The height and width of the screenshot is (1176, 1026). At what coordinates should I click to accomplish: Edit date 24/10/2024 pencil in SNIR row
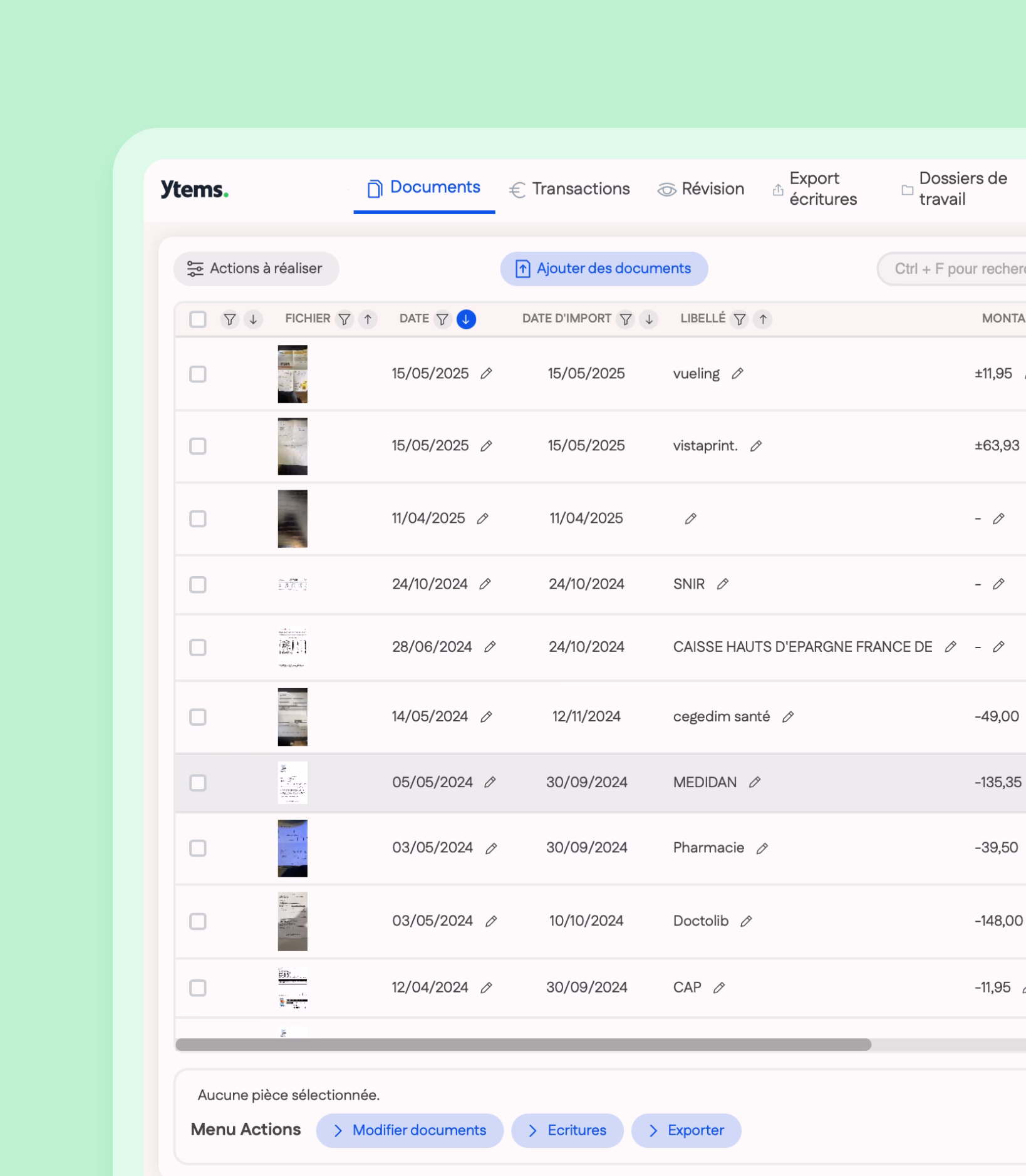point(485,584)
